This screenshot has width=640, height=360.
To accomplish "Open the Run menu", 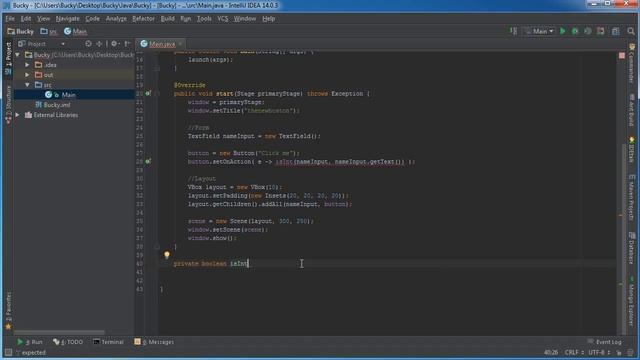I will [x=186, y=19].
